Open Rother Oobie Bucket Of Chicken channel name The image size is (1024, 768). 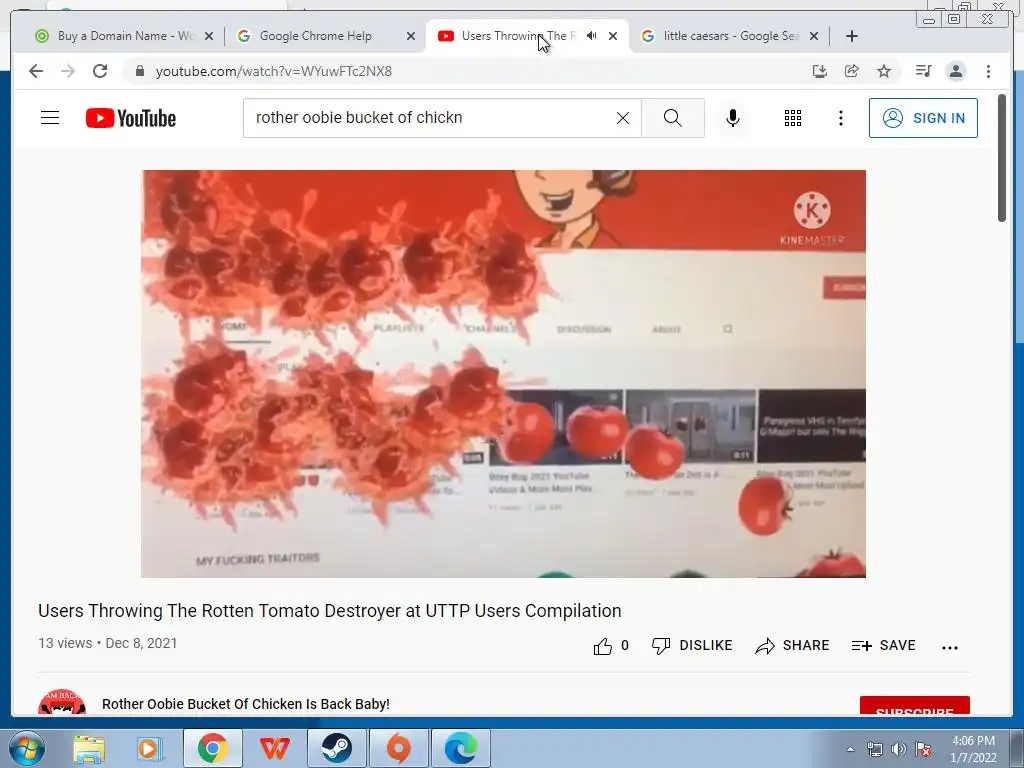click(246, 704)
